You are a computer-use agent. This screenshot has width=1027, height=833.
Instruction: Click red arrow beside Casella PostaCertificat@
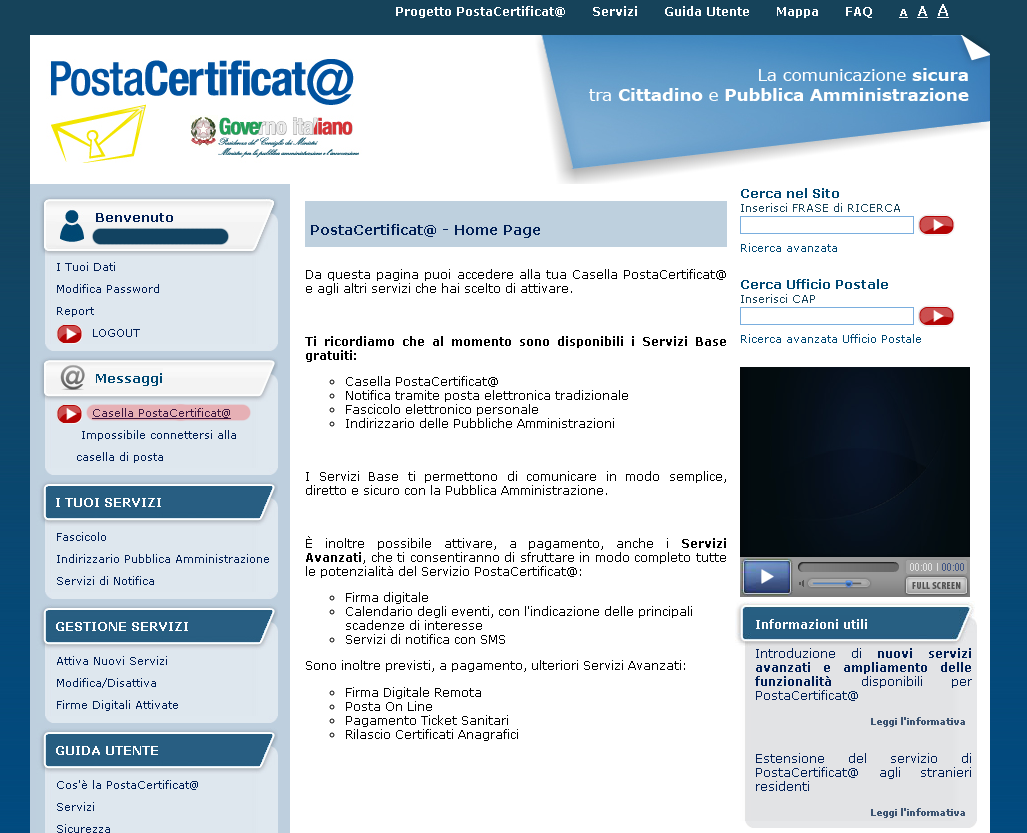[x=69, y=414]
